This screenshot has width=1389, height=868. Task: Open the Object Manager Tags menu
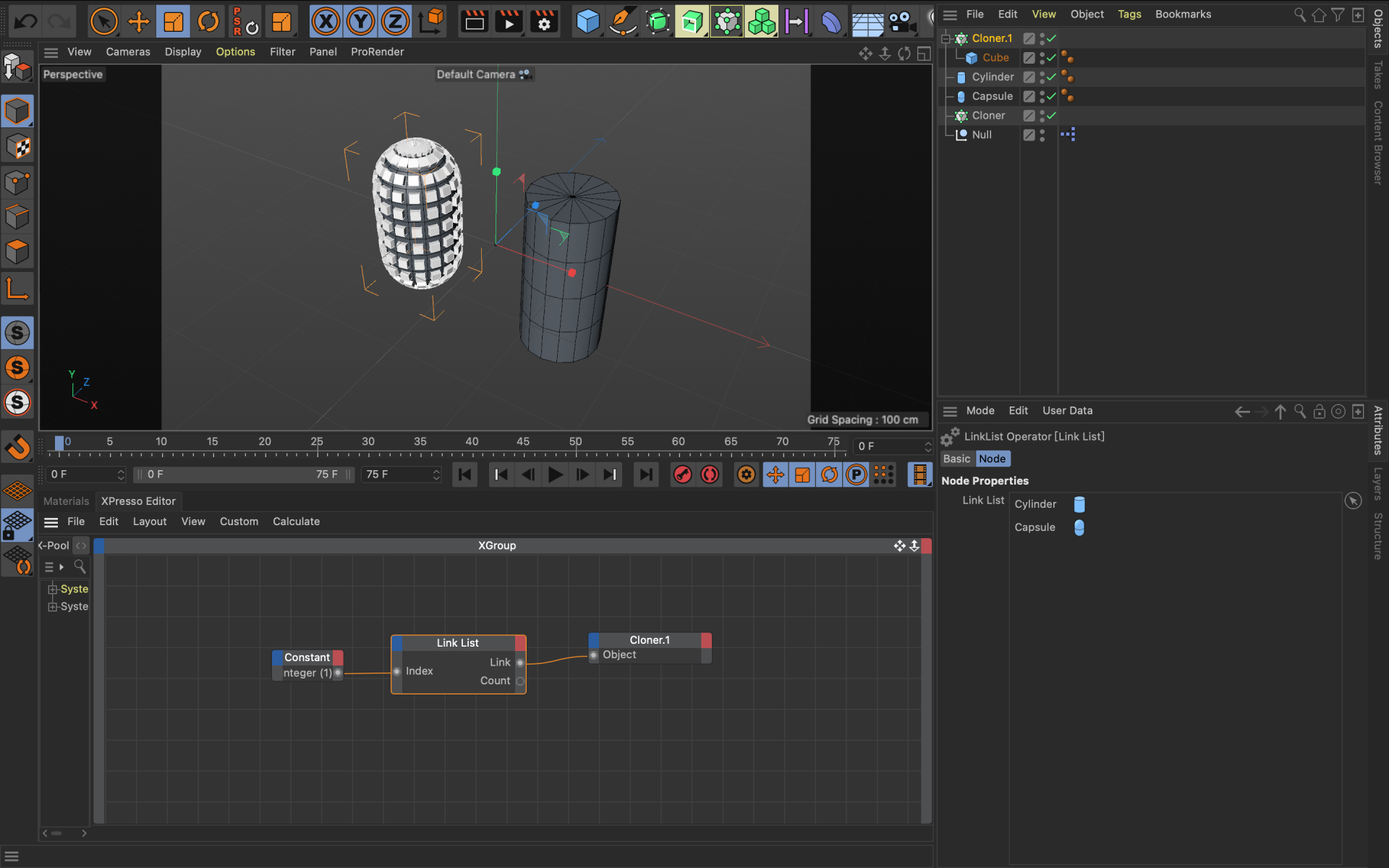pos(1129,14)
